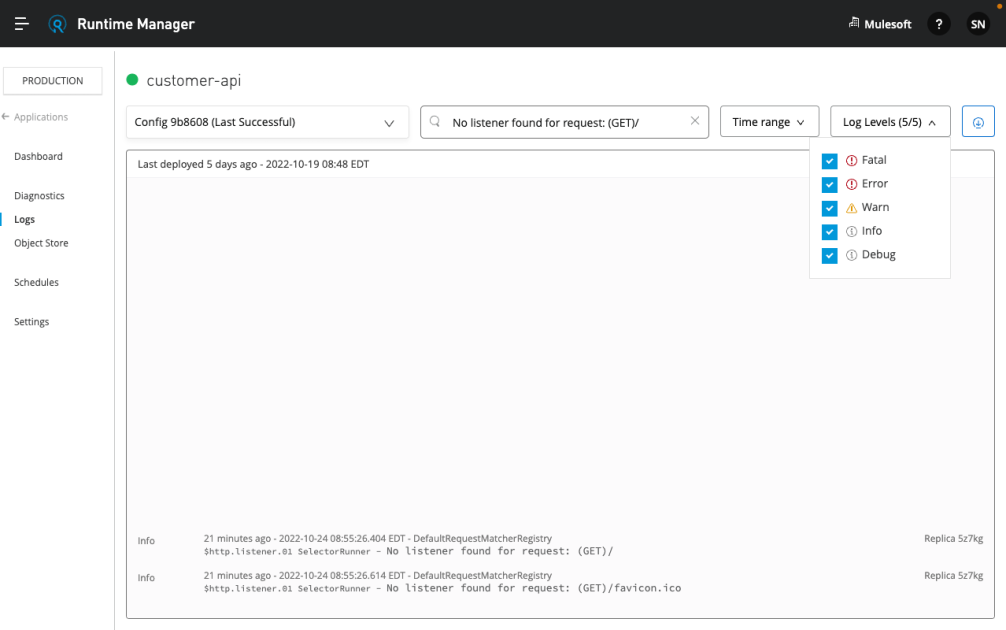This screenshot has height=630, width=1006.
Task: Disable the Debug log level
Action: pos(829,255)
